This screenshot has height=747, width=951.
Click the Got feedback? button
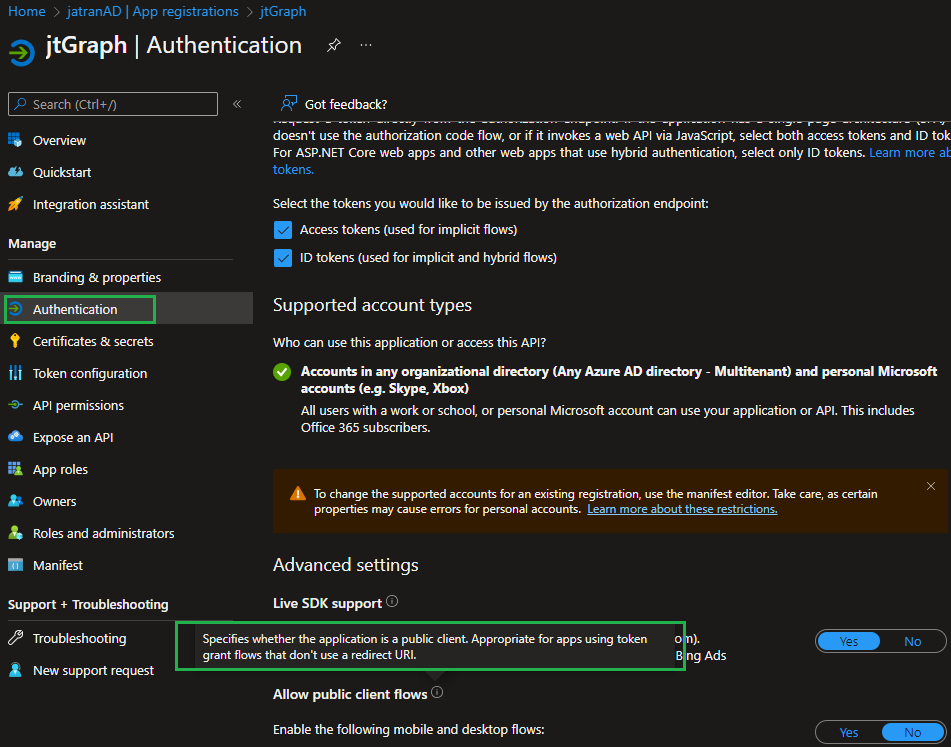coord(345,104)
